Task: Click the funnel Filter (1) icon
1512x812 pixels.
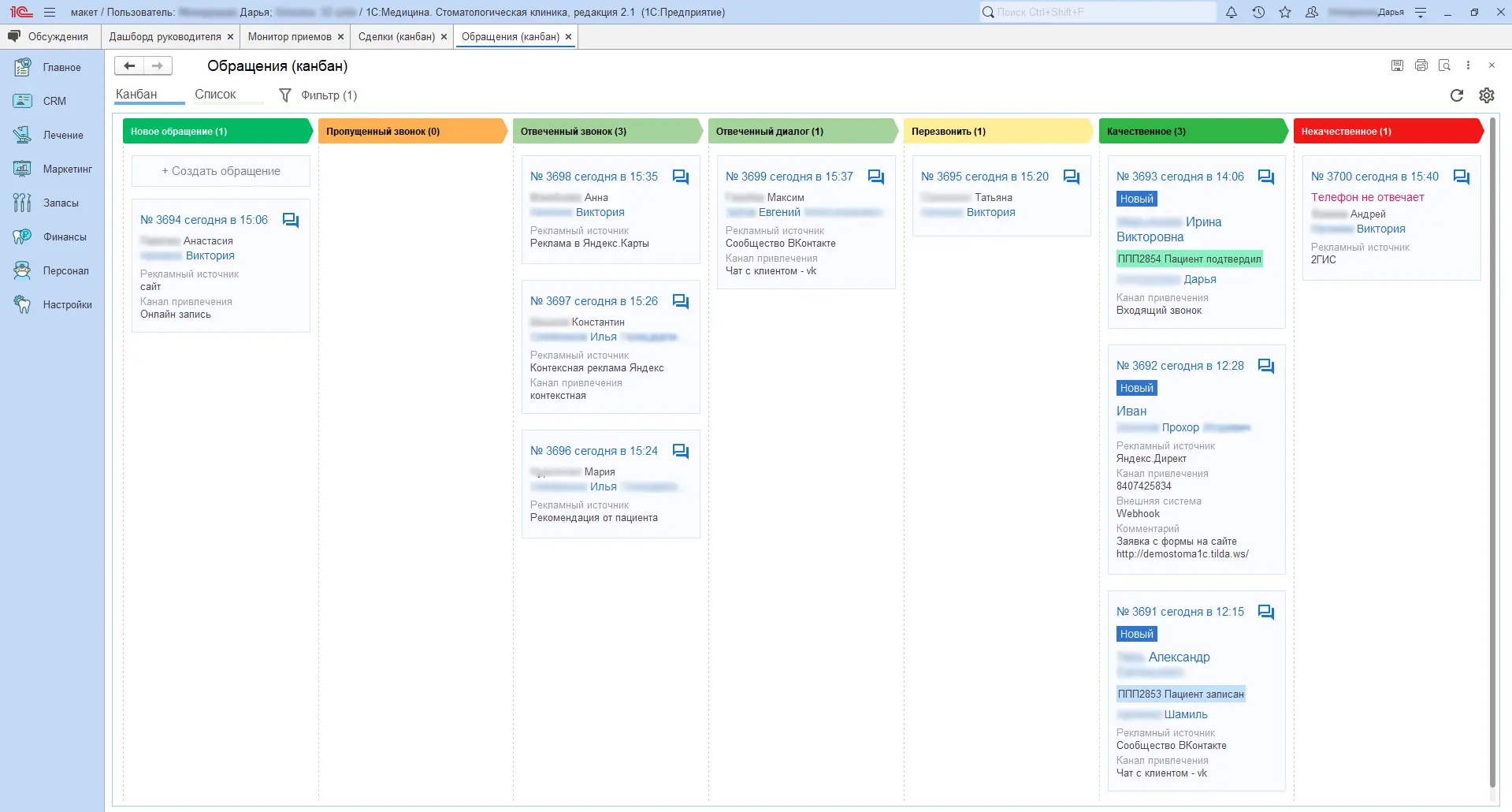Action: (x=285, y=95)
